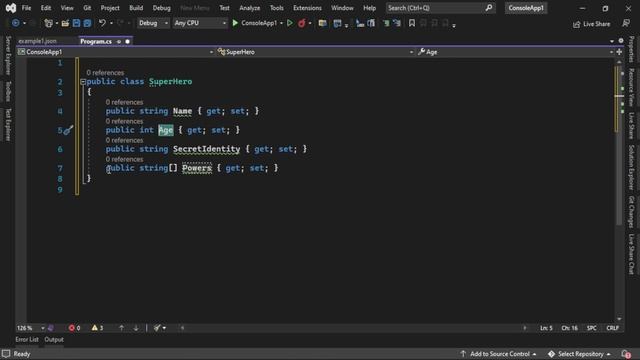The height and width of the screenshot is (360, 640).
Task: Click the Live Share icon
Action: (576, 24)
